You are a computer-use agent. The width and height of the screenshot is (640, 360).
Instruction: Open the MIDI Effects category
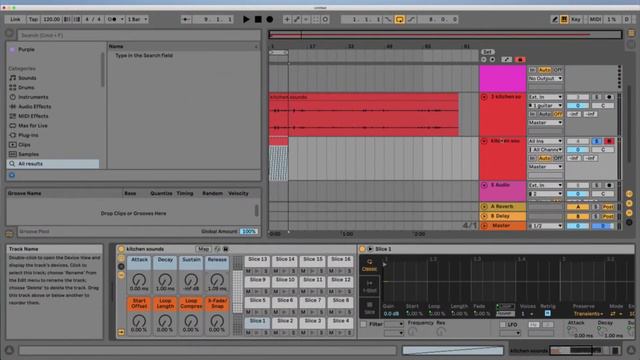(x=33, y=116)
